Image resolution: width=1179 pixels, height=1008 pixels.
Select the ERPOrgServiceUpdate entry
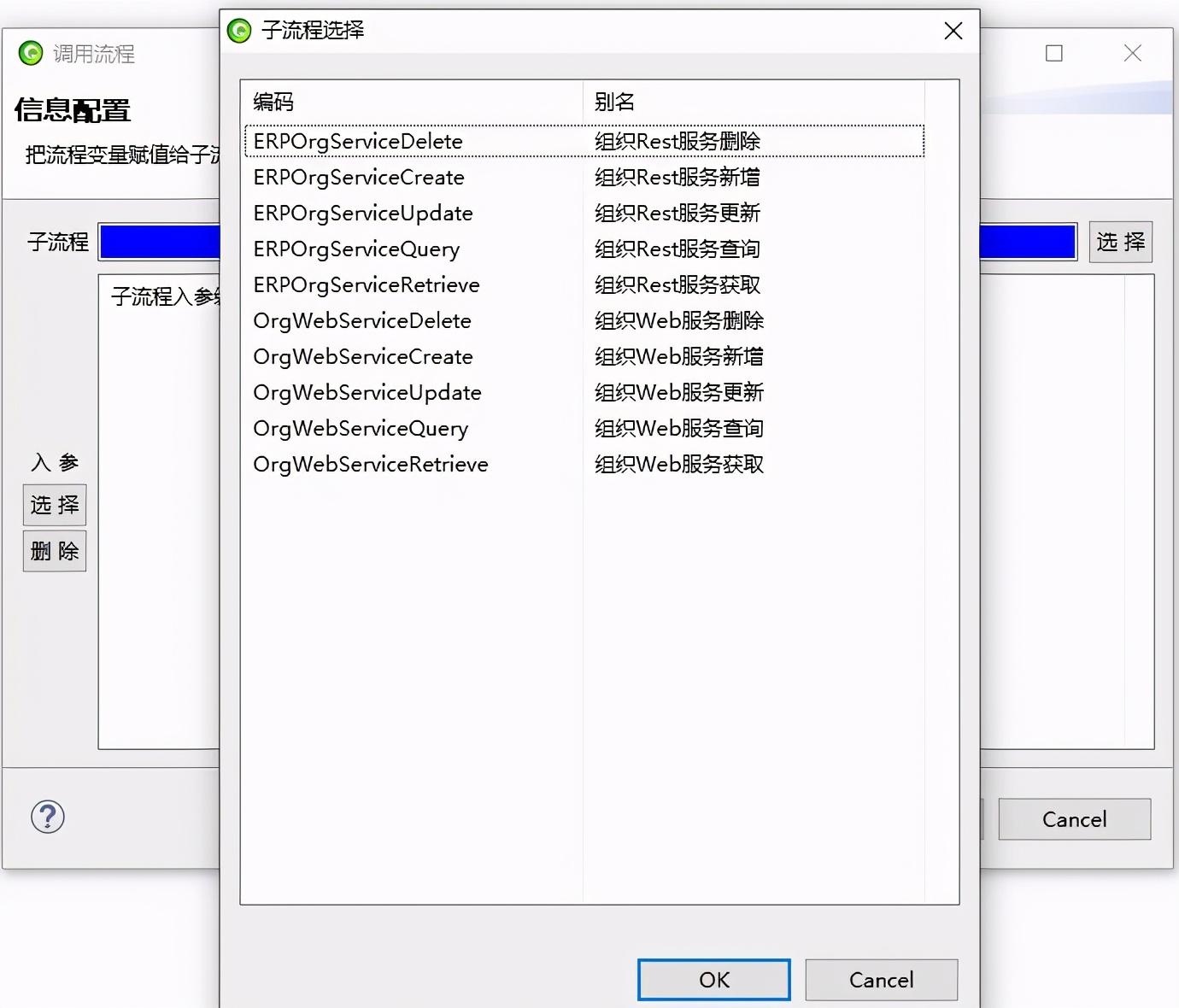362,213
